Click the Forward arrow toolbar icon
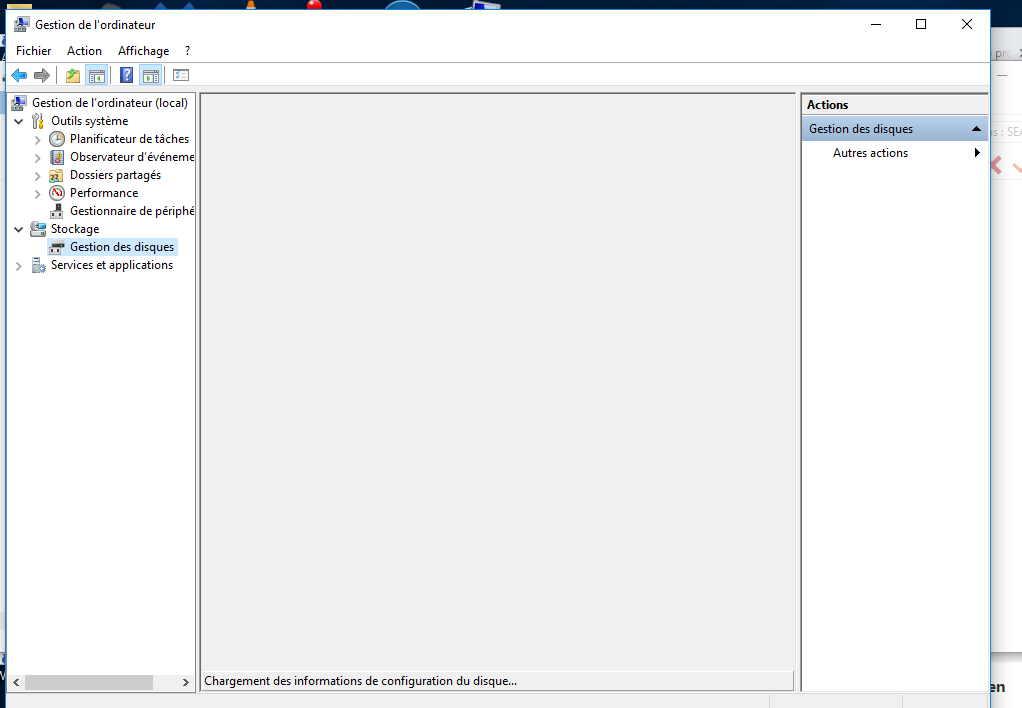The image size is (1022, 708). point(42,76)
